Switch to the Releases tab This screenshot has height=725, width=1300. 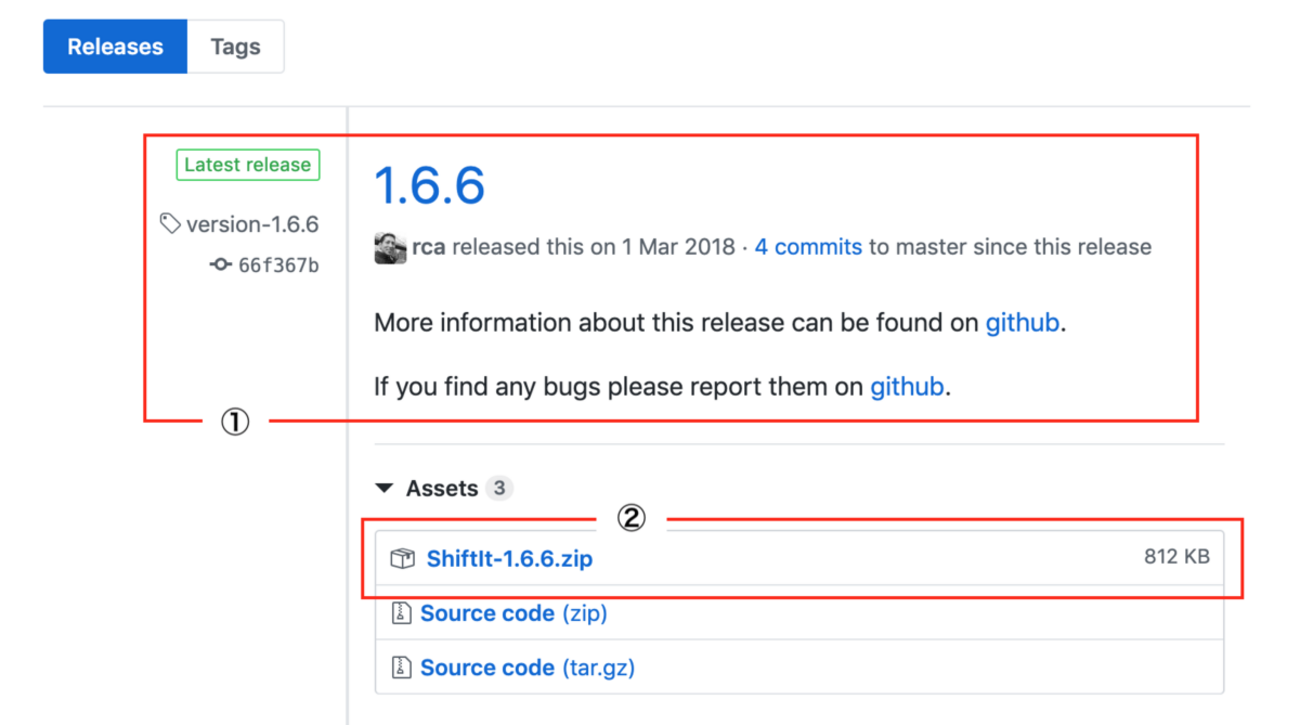tap(115, 47)
